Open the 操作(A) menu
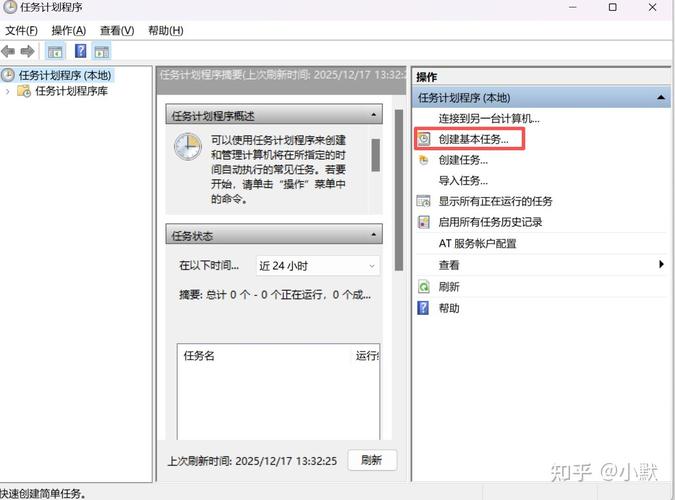This screenshot has height=500, width=675. (x=69, y=31)
